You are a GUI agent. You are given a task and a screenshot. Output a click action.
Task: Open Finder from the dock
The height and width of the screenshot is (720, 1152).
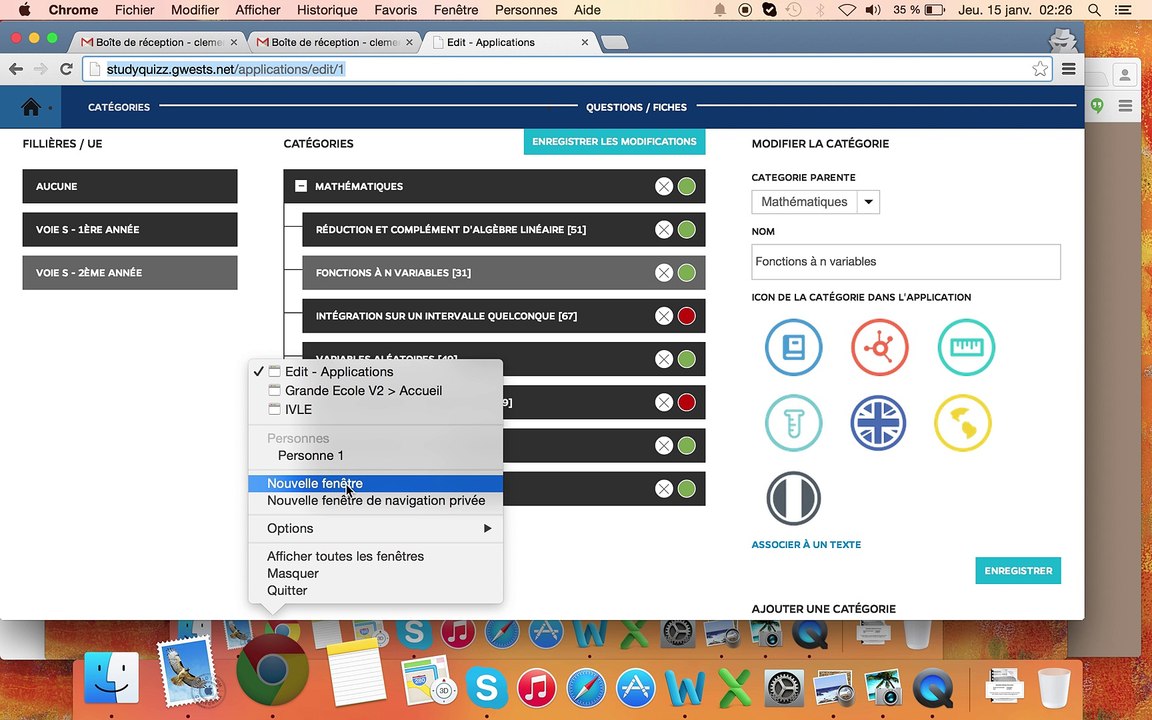(x=111, y=678)
